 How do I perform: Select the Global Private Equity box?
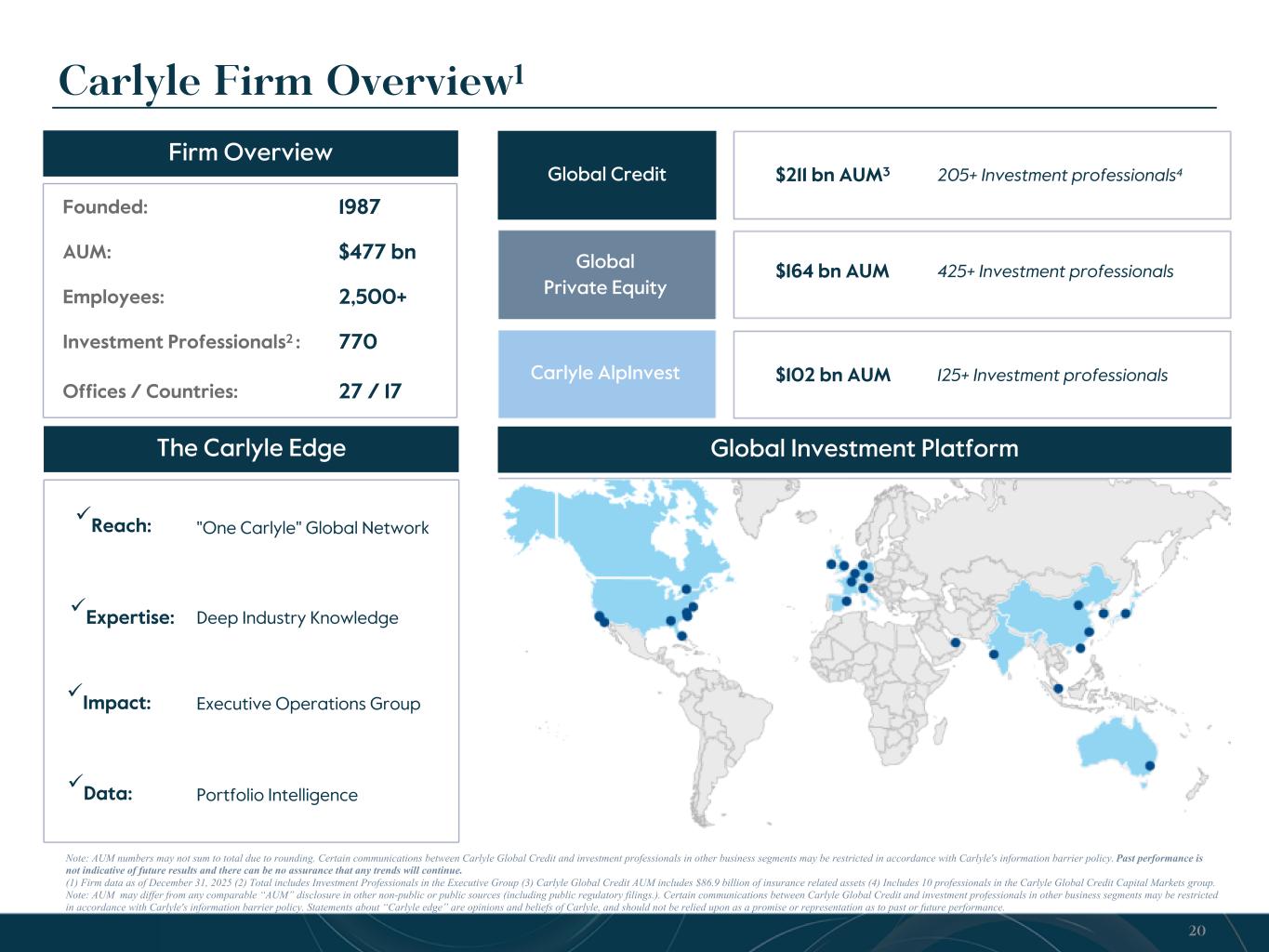(607, 274)
